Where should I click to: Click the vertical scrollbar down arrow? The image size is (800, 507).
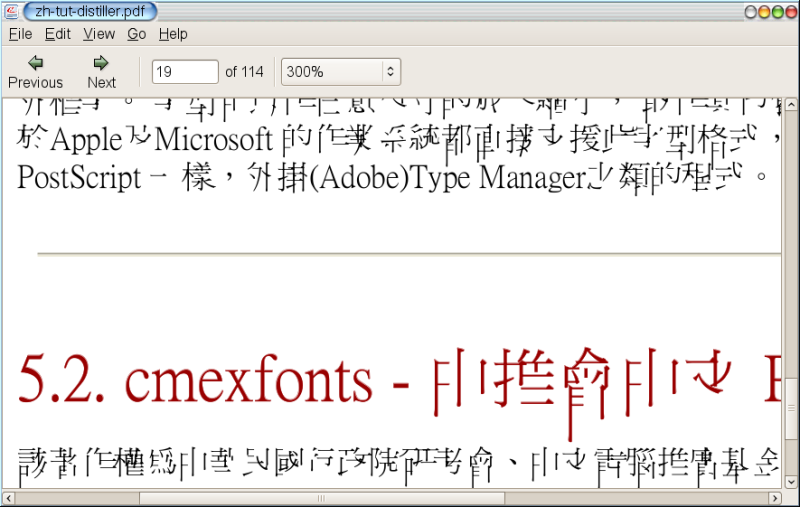790,481
